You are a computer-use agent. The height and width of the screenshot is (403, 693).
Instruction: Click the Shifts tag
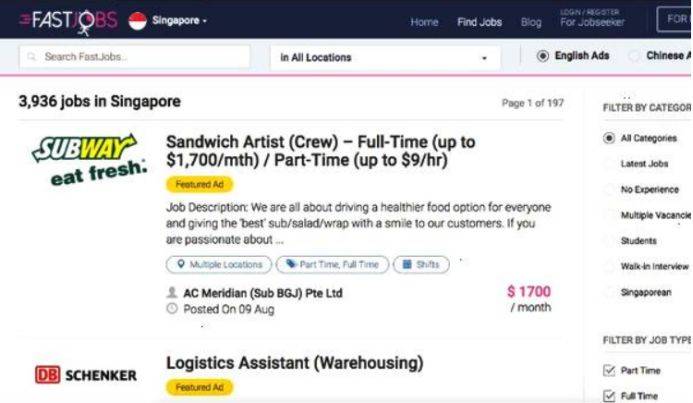coord(421,265)
